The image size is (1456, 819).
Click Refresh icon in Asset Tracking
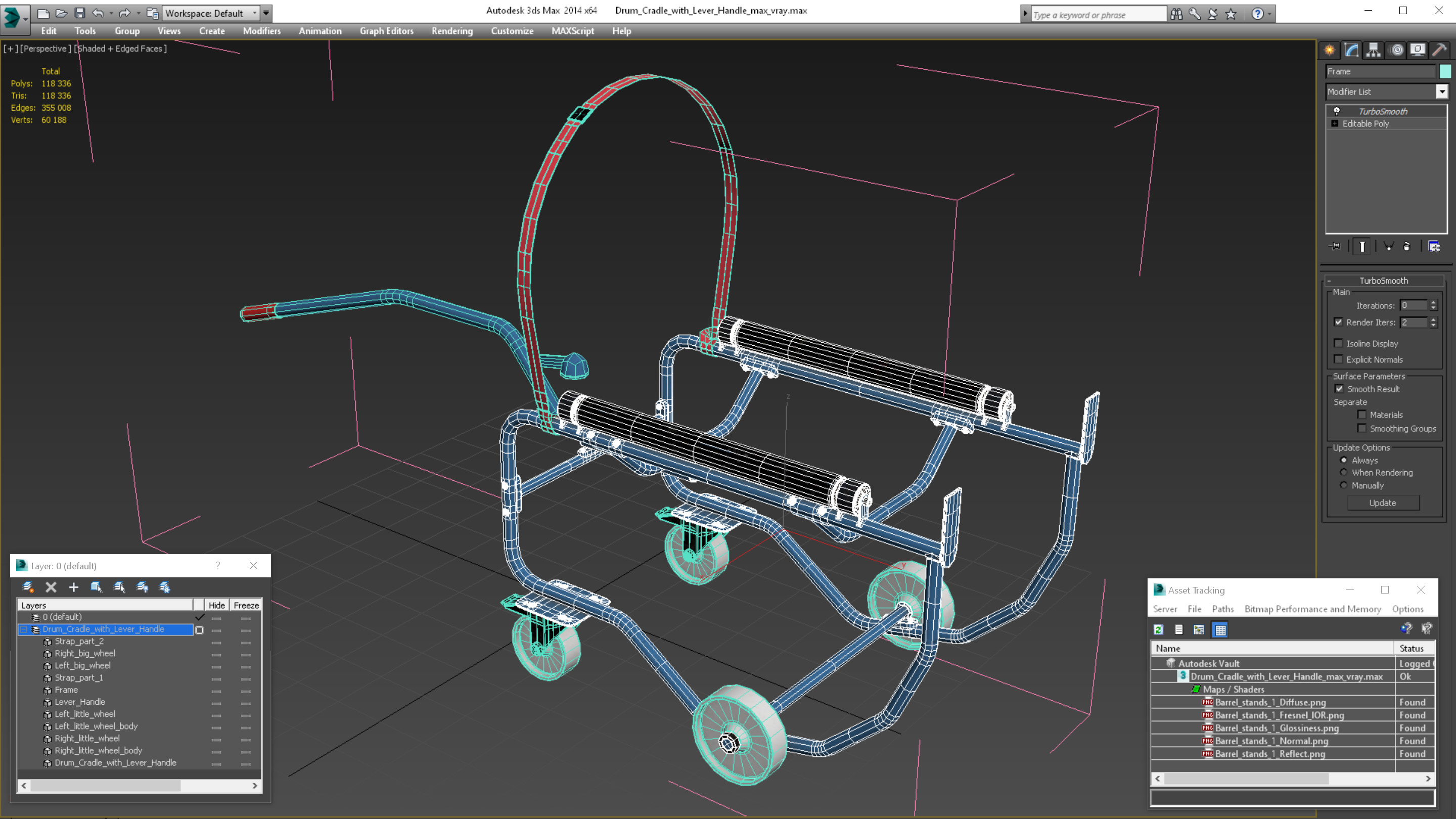tap(1158, 629)
